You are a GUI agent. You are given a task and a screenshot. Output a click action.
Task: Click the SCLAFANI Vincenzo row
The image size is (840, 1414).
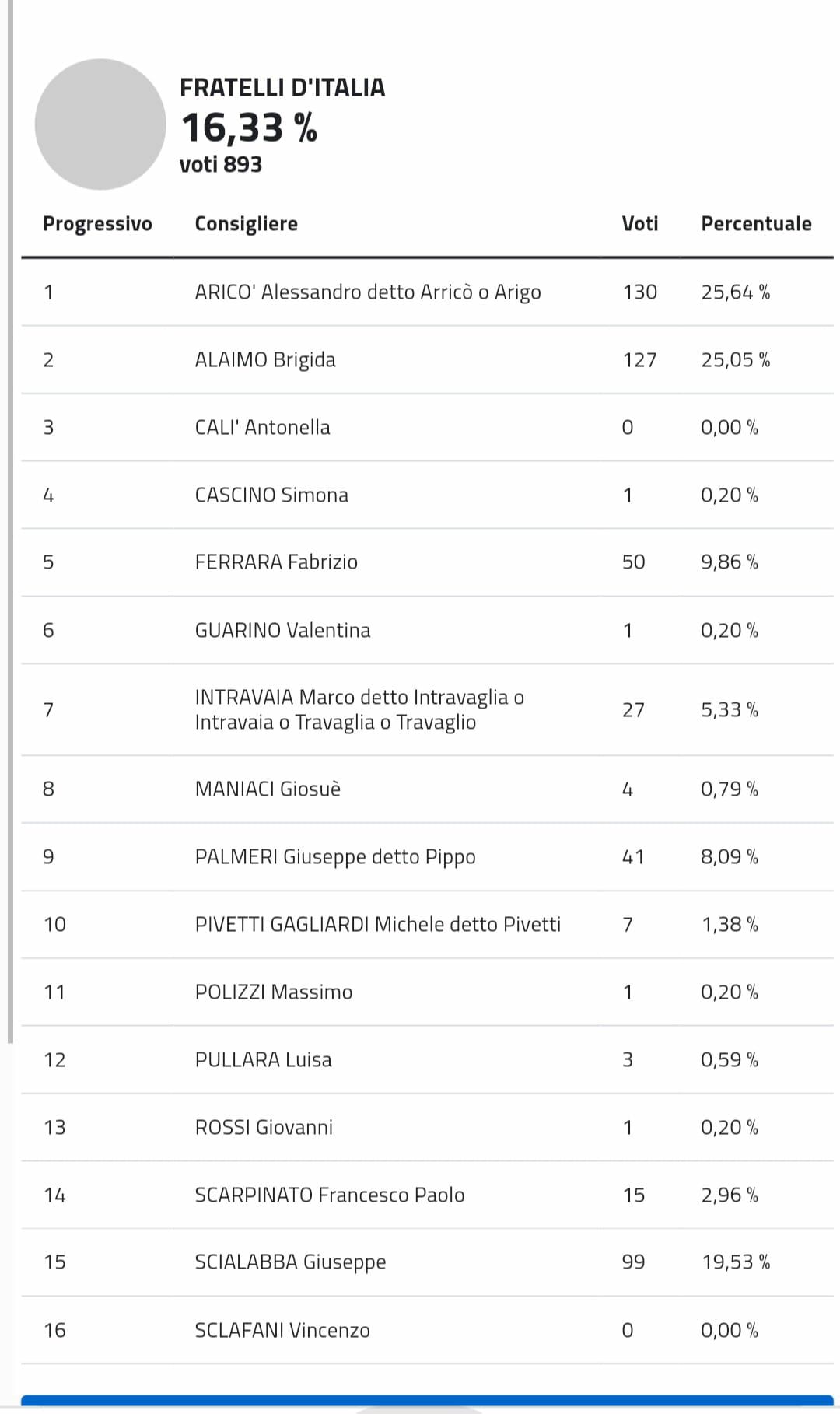coord(427,1331)
